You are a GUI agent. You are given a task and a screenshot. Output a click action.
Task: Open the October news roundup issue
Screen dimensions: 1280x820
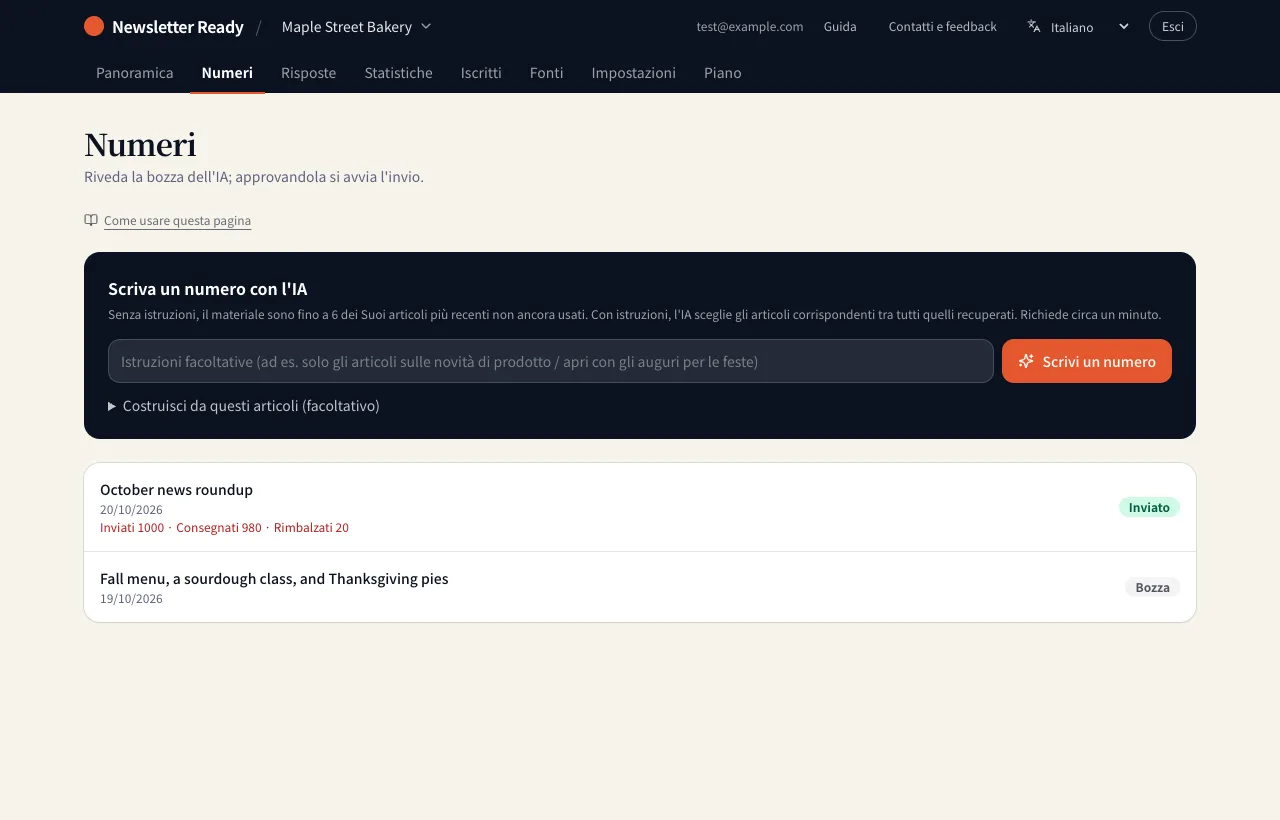pos(640,507)
